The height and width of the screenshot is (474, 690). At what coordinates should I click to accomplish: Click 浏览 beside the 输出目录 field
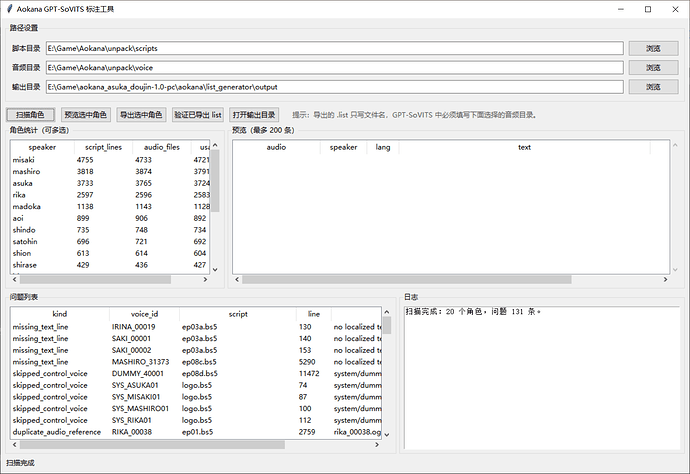653,88
